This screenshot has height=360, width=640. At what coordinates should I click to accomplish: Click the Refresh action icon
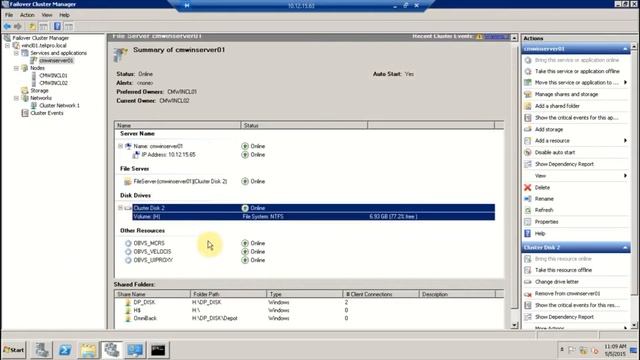(528, 210)
